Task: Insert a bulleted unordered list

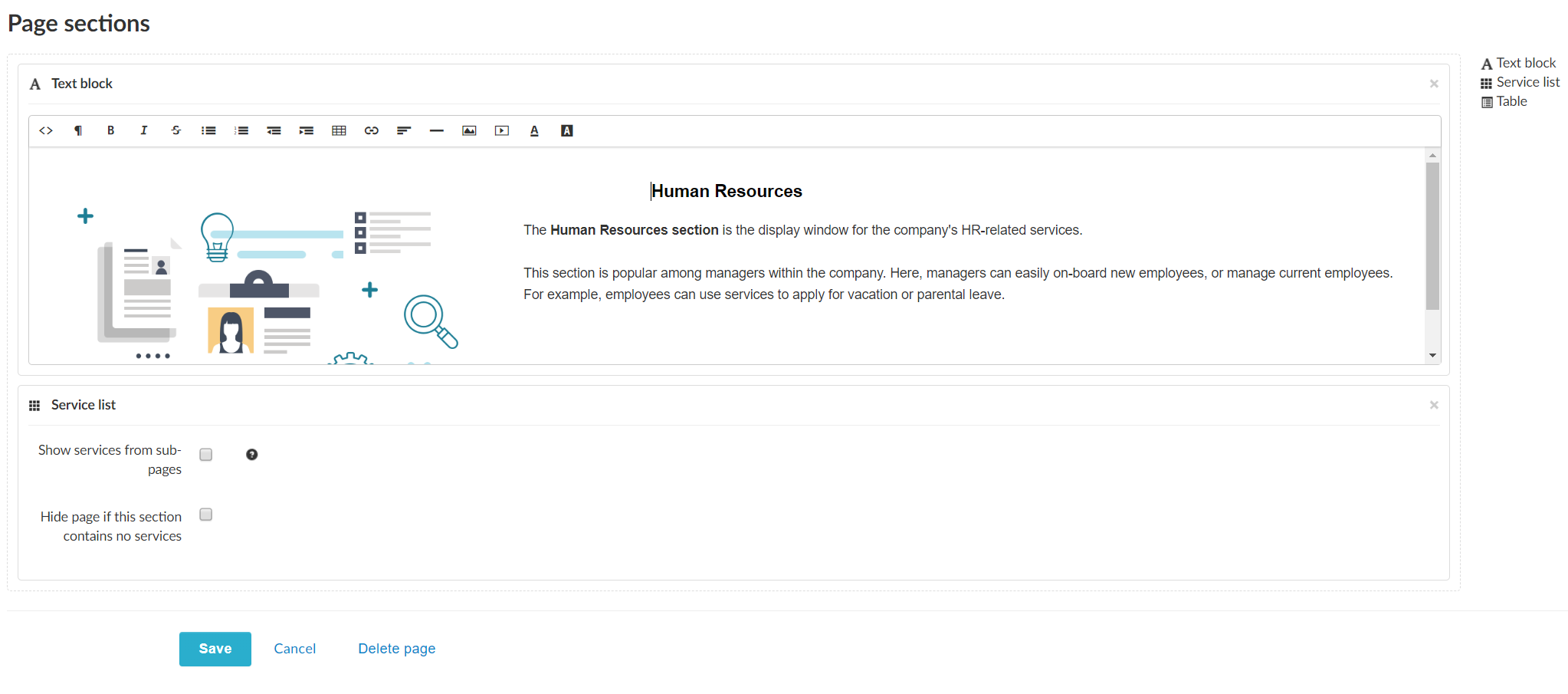Action: coord(208,130)
